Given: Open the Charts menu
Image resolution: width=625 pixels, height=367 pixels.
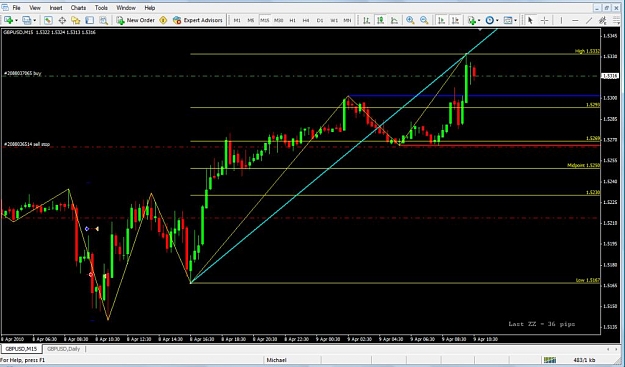Looking at the screenshot, I should (x=78, y=8).
